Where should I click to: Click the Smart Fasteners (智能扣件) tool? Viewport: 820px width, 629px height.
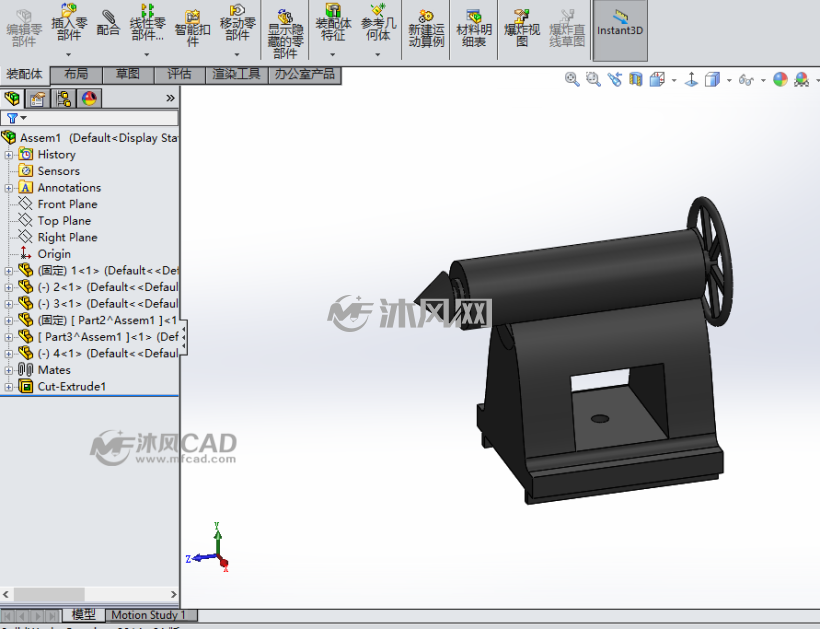point(192,28)
